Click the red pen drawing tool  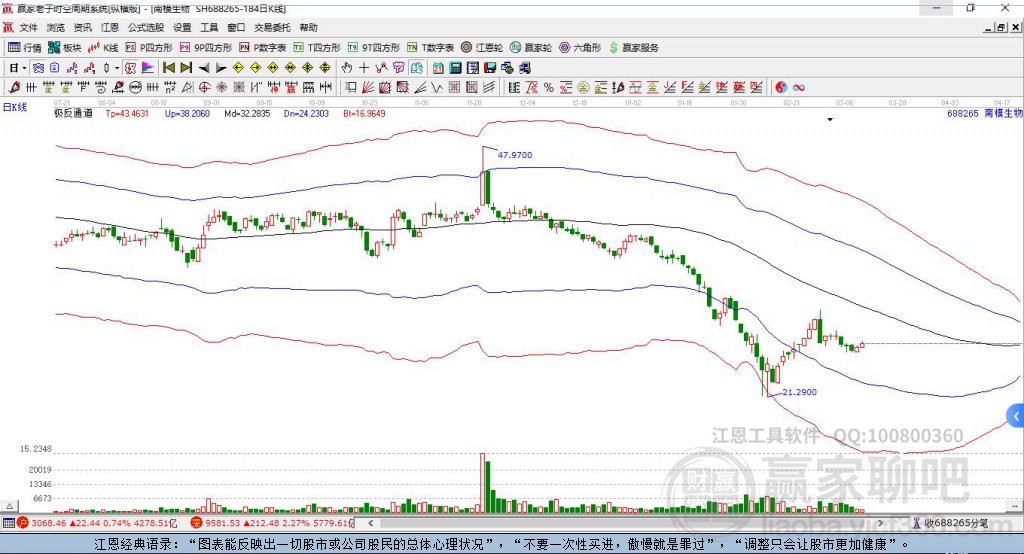14,87
